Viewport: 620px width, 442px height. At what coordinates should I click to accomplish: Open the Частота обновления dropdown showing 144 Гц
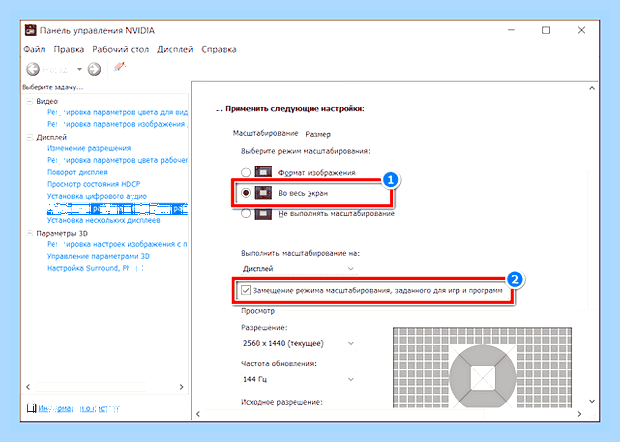299,379
